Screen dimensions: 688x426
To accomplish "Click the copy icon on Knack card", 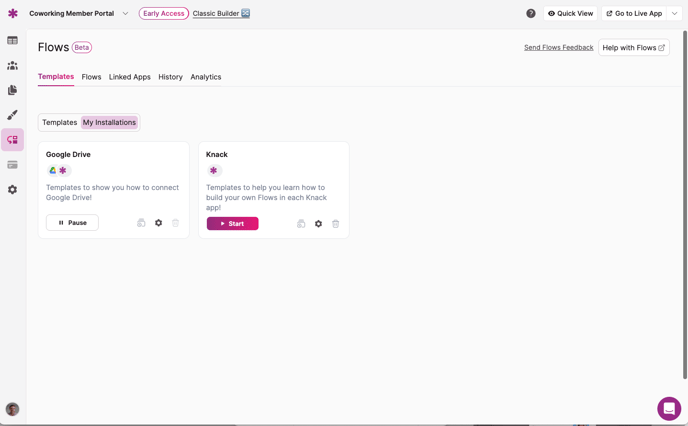I will pyautogui.click(x=301, y=224).
